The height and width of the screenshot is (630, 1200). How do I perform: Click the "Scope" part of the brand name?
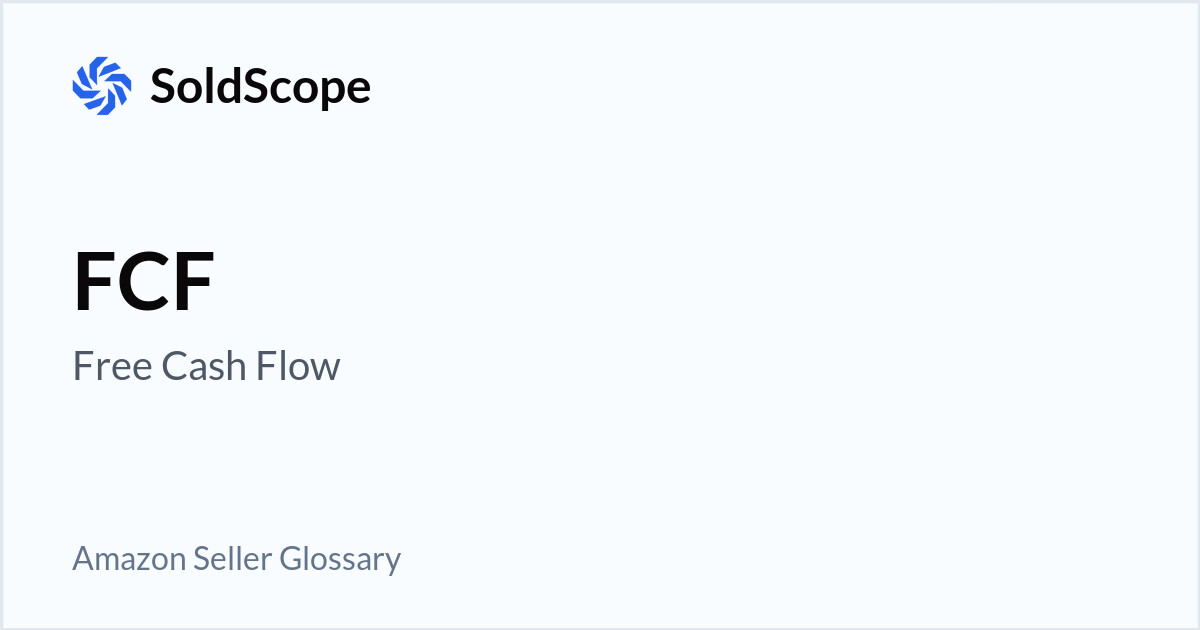pos(310,88)
